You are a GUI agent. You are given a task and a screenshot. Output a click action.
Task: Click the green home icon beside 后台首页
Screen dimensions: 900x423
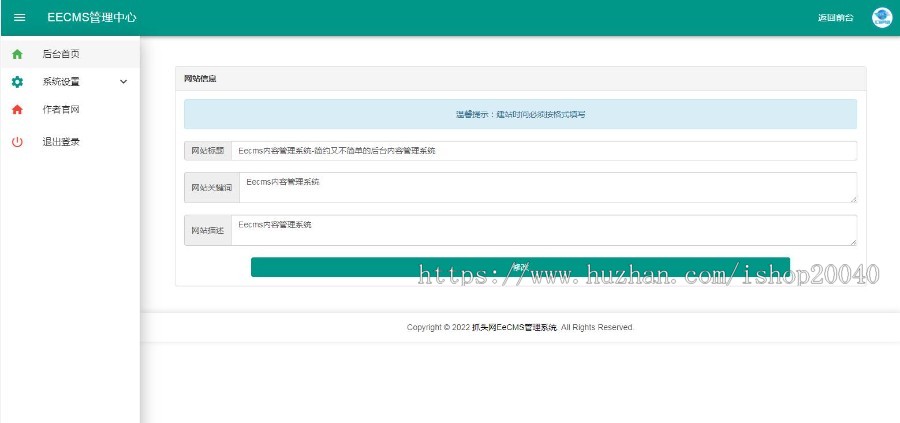coord(17,54)
